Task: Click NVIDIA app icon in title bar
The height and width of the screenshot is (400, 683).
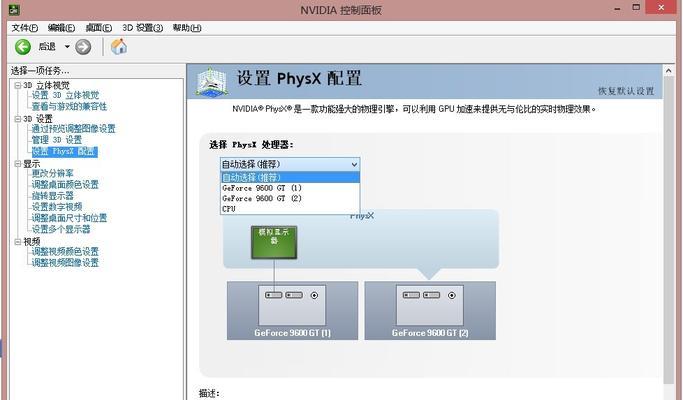Action: pyautogui.click(x=14, y=9)
